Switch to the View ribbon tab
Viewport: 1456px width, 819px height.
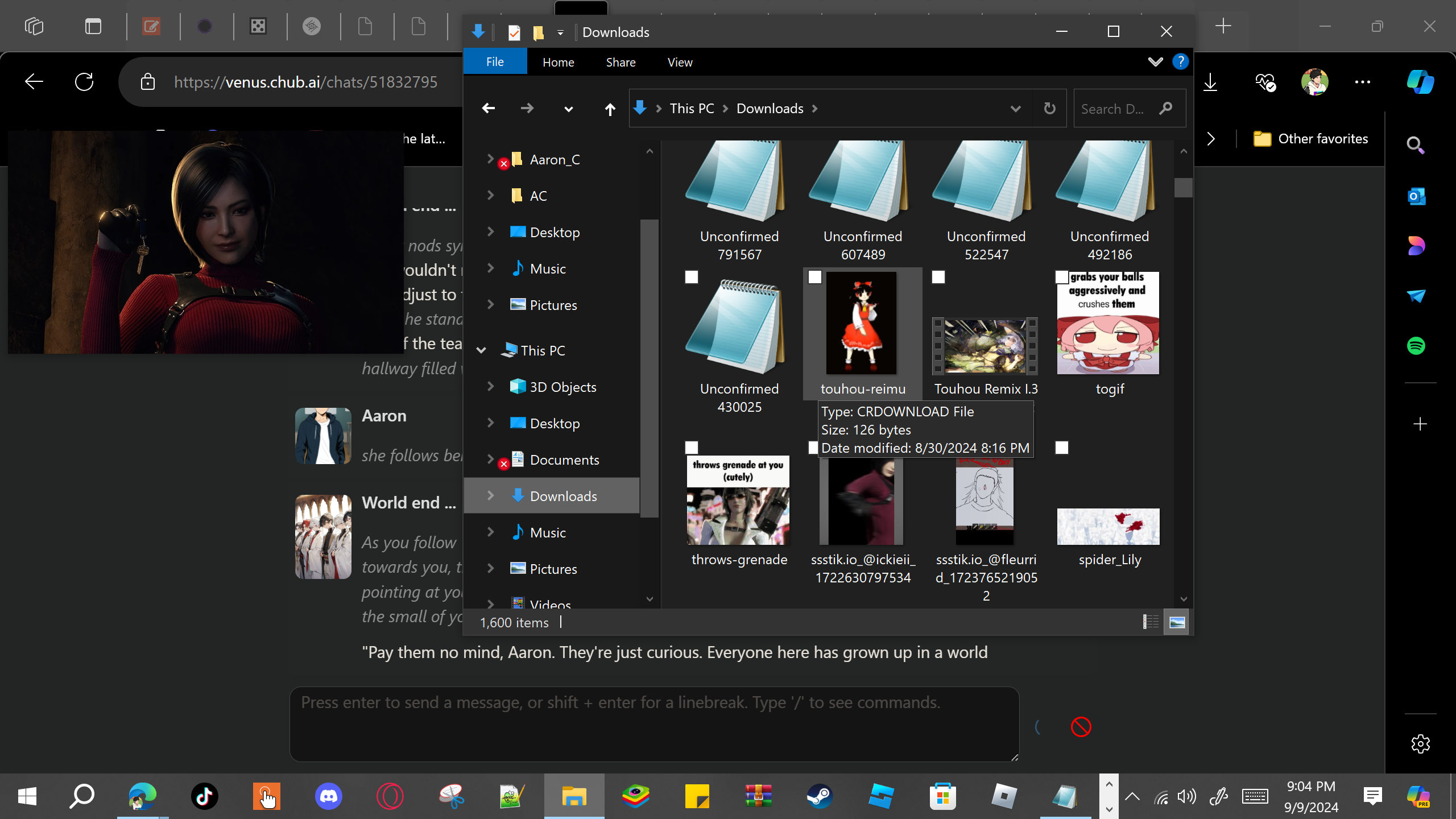680,62
